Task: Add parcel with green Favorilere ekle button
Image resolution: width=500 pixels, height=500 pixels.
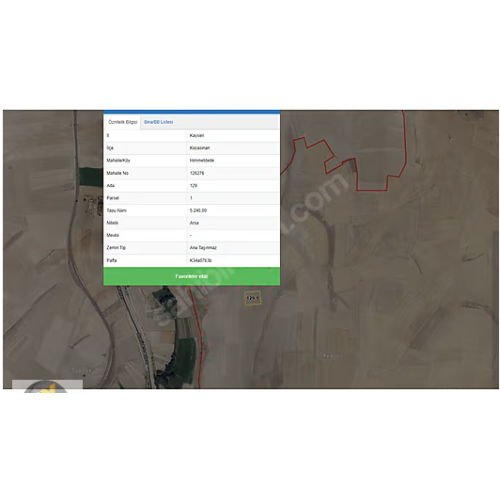Action: [x=192, y=276]
